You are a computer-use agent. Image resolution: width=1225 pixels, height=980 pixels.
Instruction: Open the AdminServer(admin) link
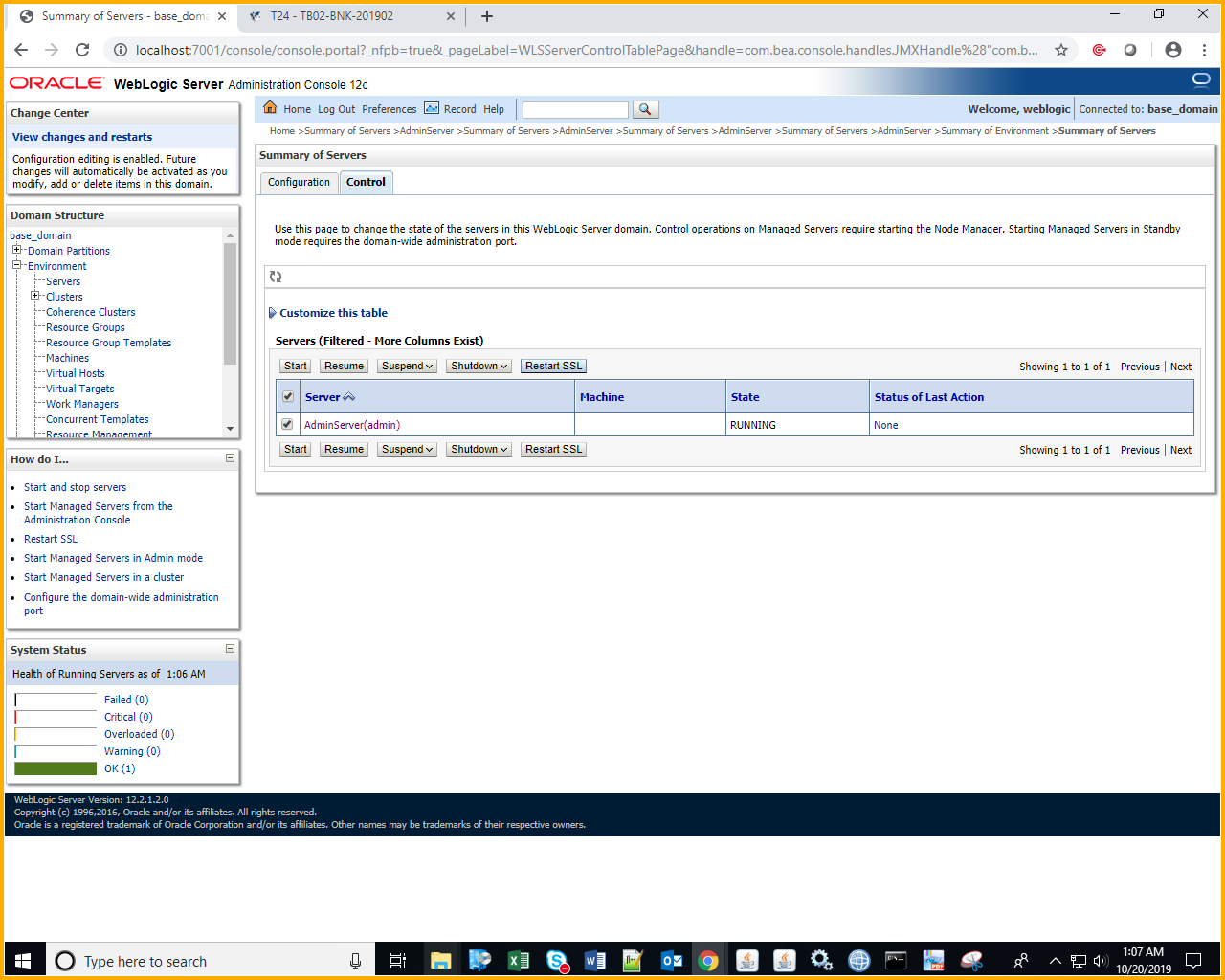coord(352,425)
